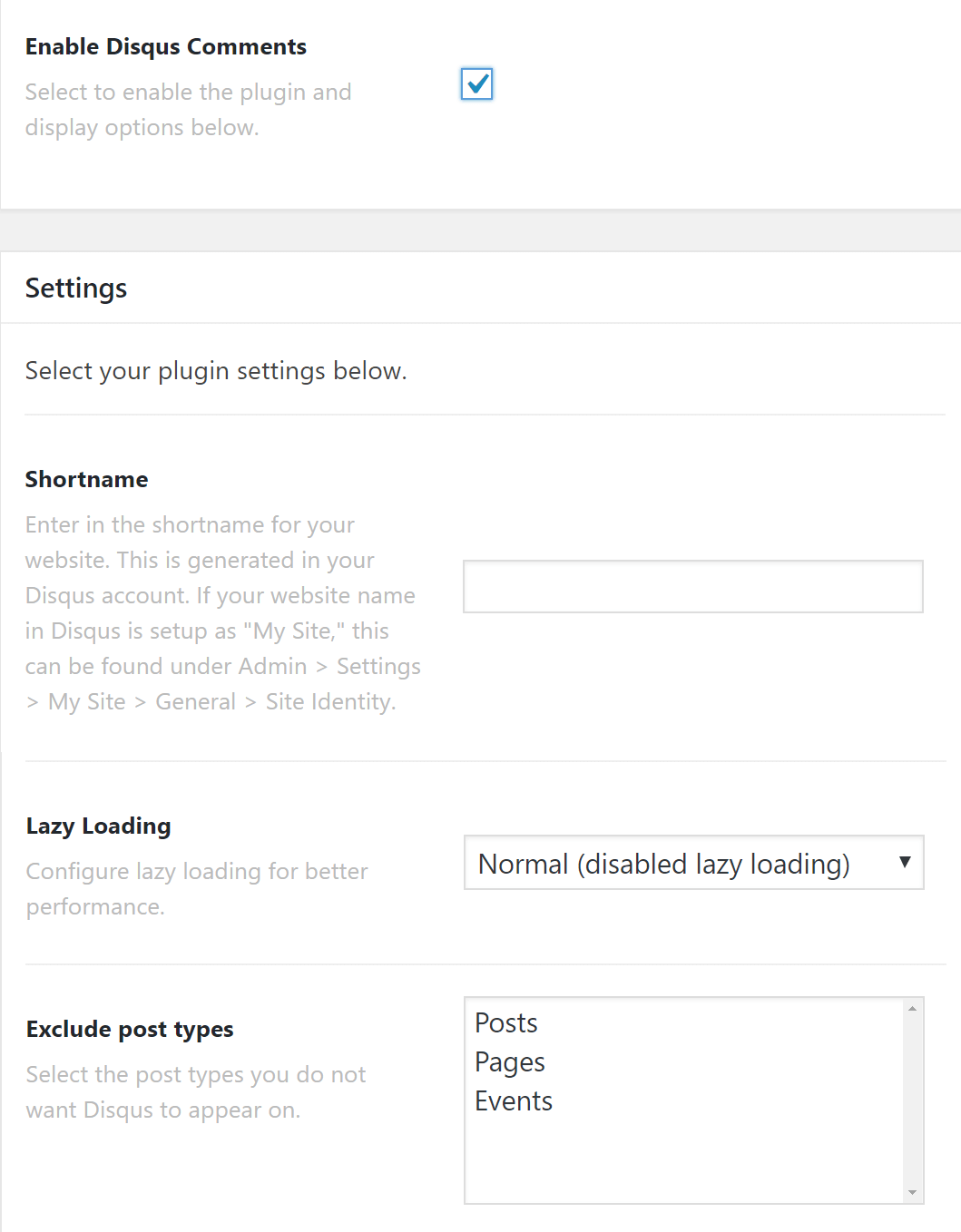
Task: Choose Events as an excluded post type
Action: pyautogui.click(x=514, y=1100)
